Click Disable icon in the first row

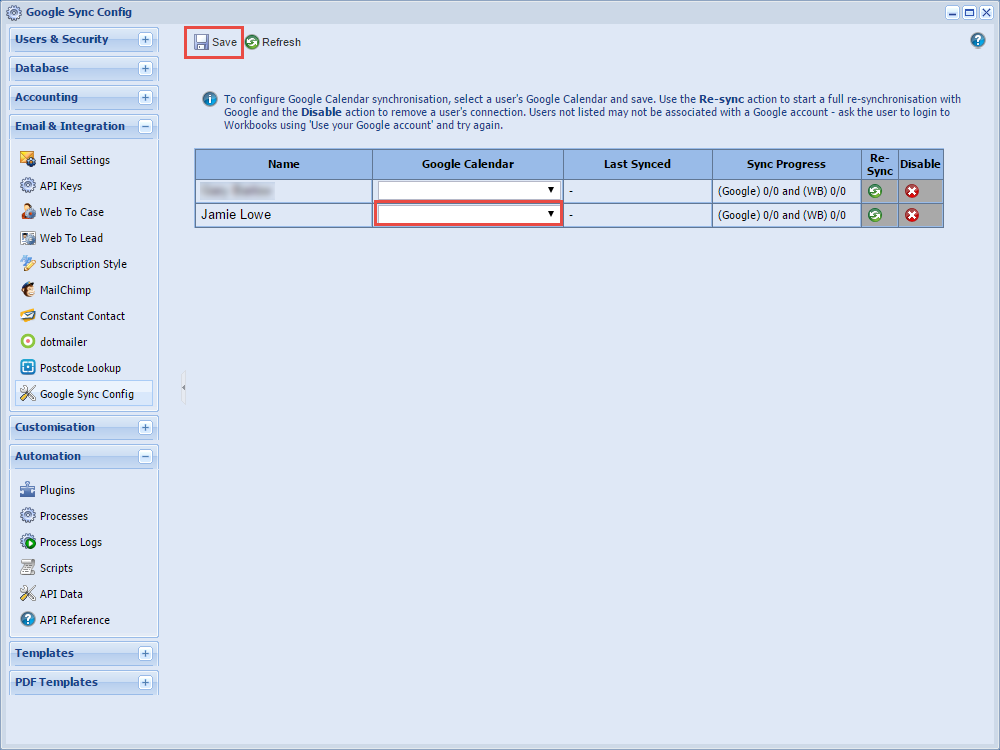point(912,191)
